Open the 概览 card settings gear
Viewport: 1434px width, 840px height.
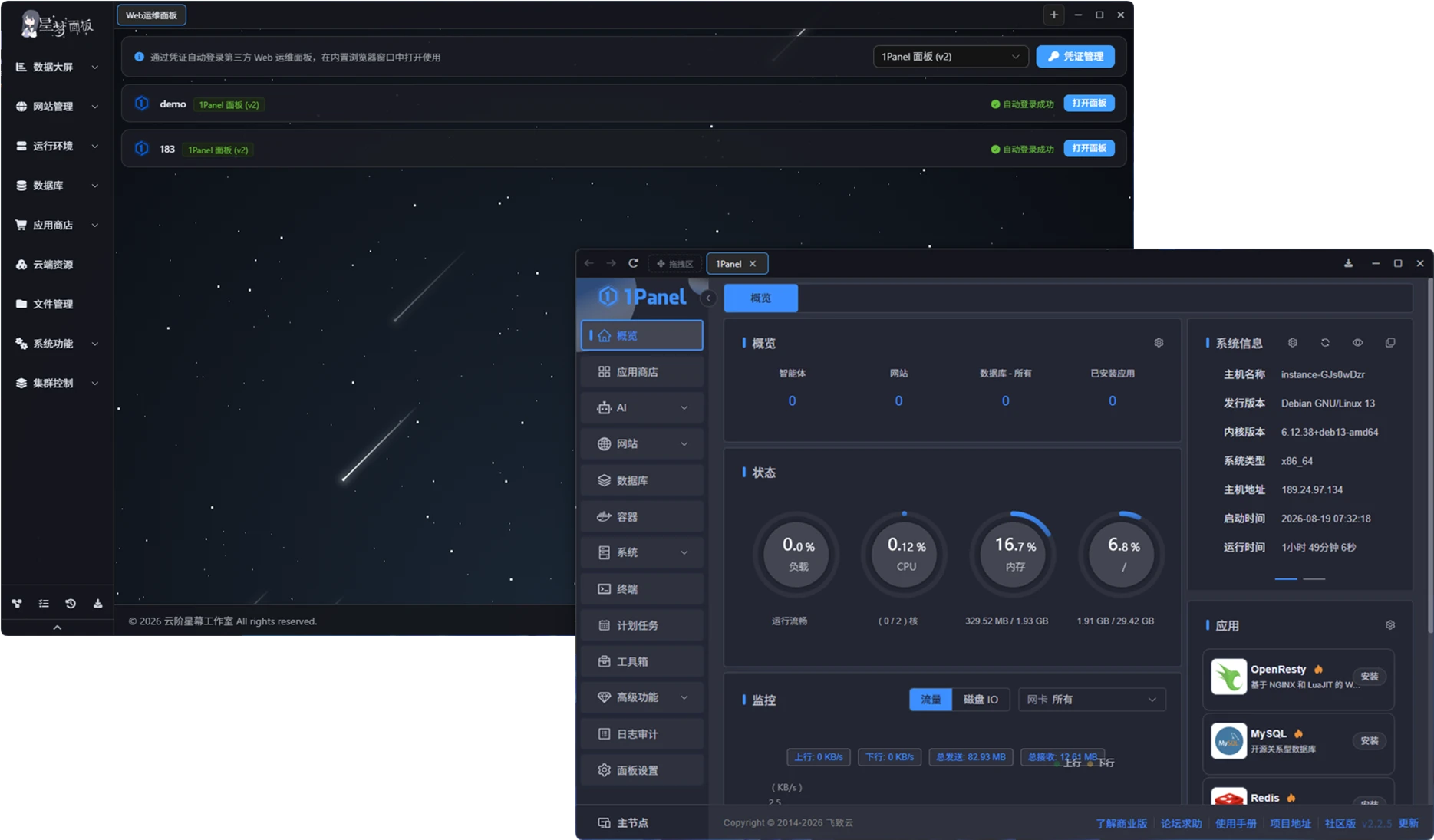click(x=1159, y=343)
